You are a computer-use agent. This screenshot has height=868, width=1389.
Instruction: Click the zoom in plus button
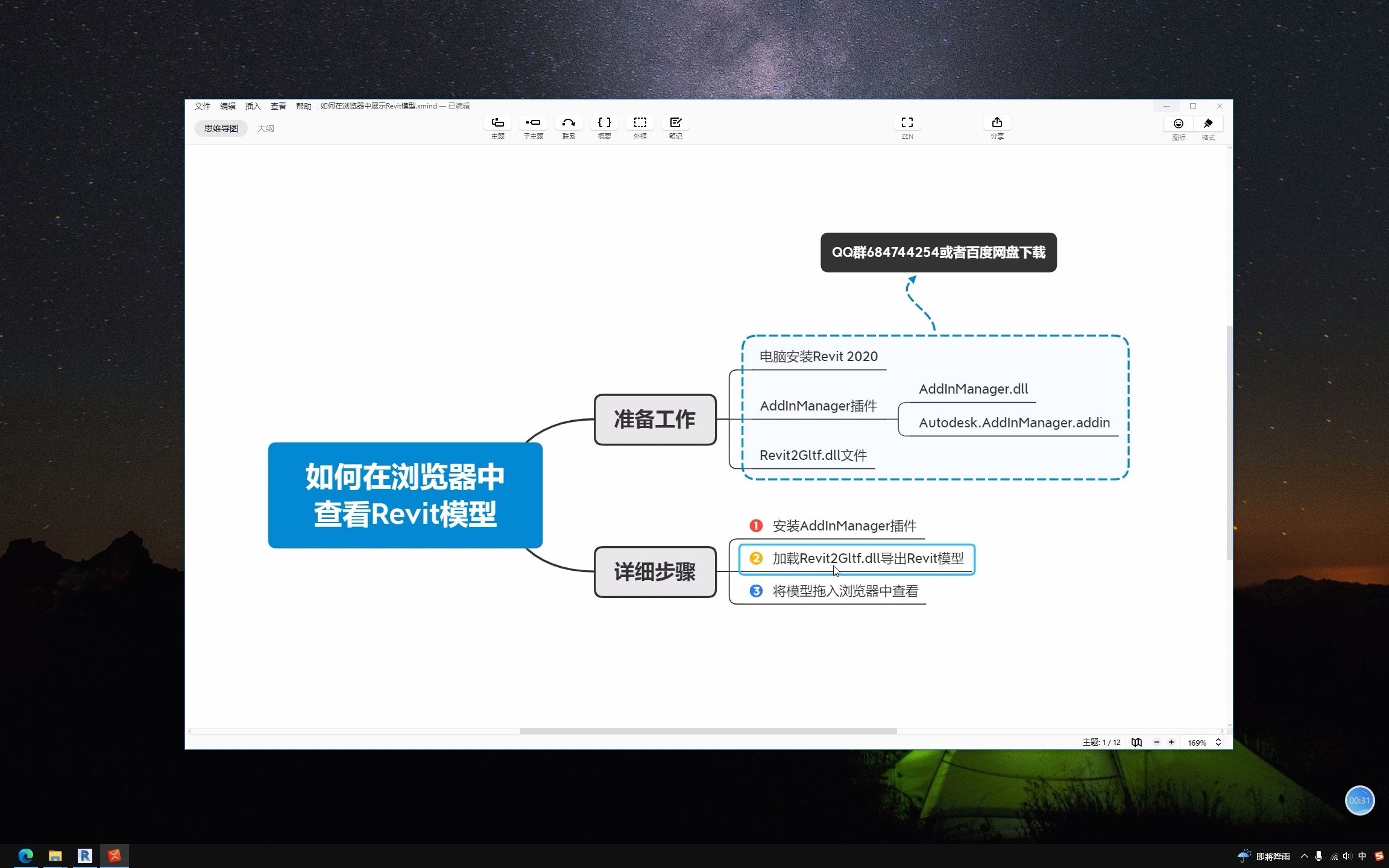(1171, 742)
